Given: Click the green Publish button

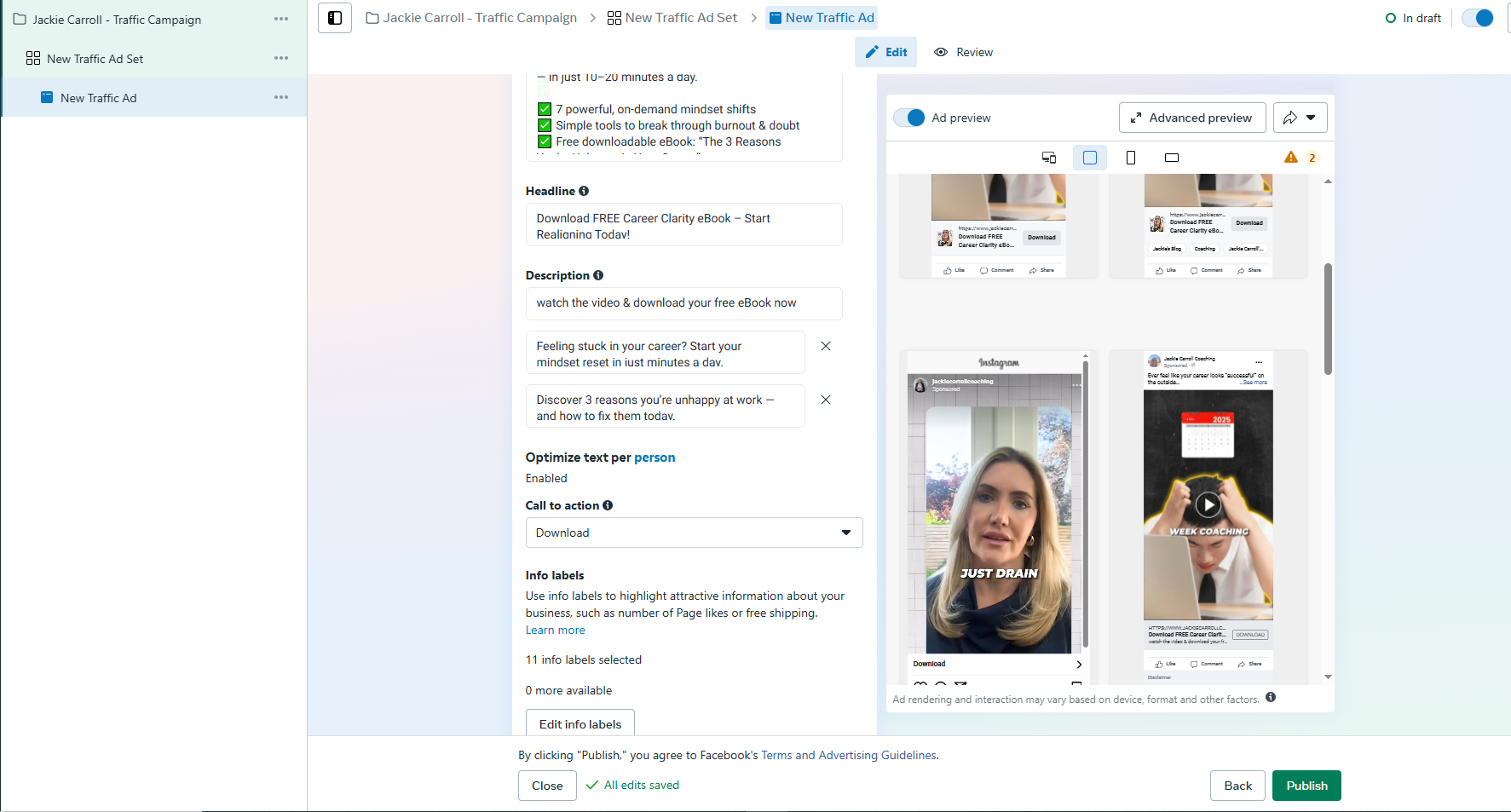Looking at the screenshot, I should tap(1306, 786).
